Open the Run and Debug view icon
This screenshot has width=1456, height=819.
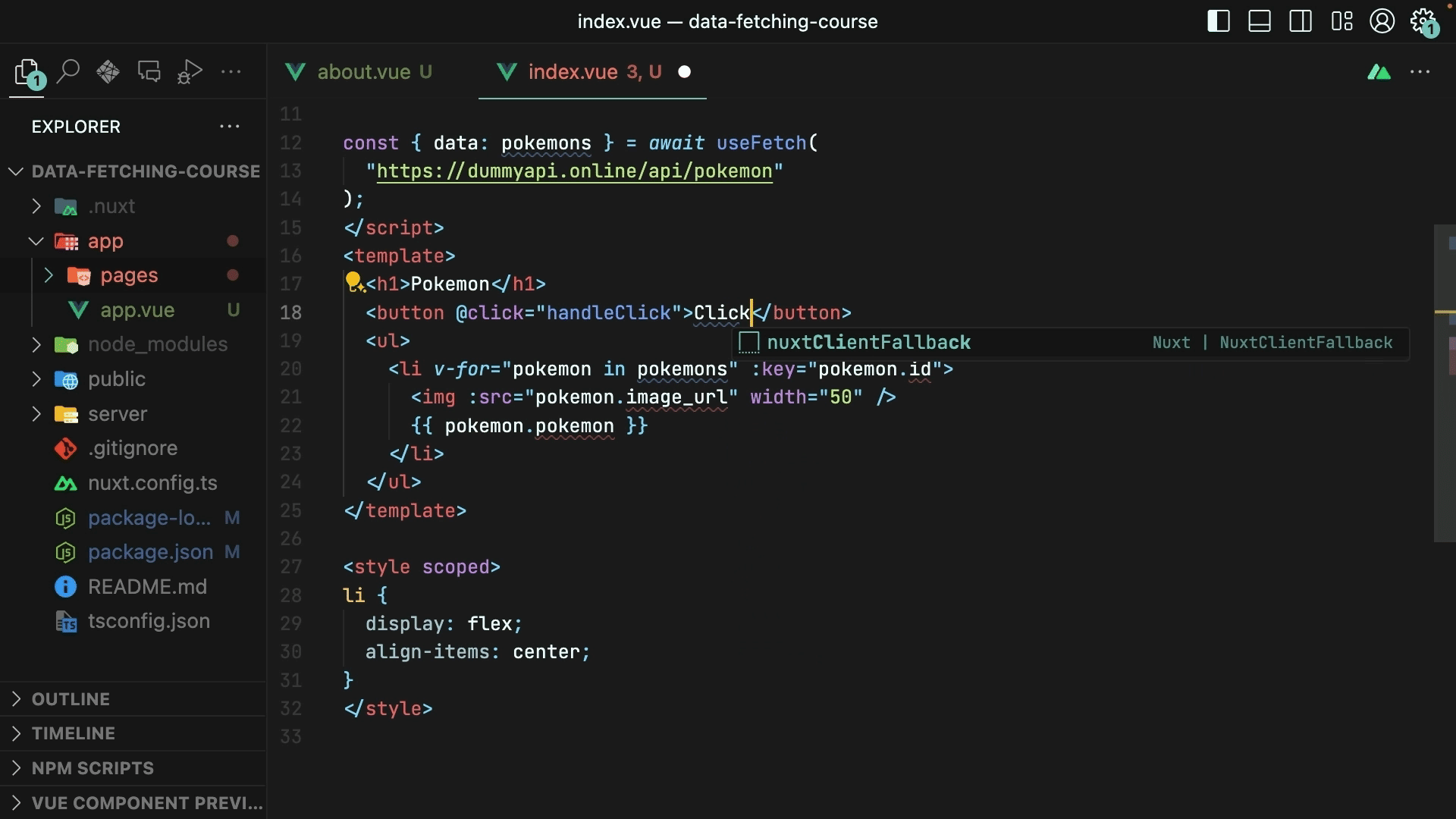190,72
